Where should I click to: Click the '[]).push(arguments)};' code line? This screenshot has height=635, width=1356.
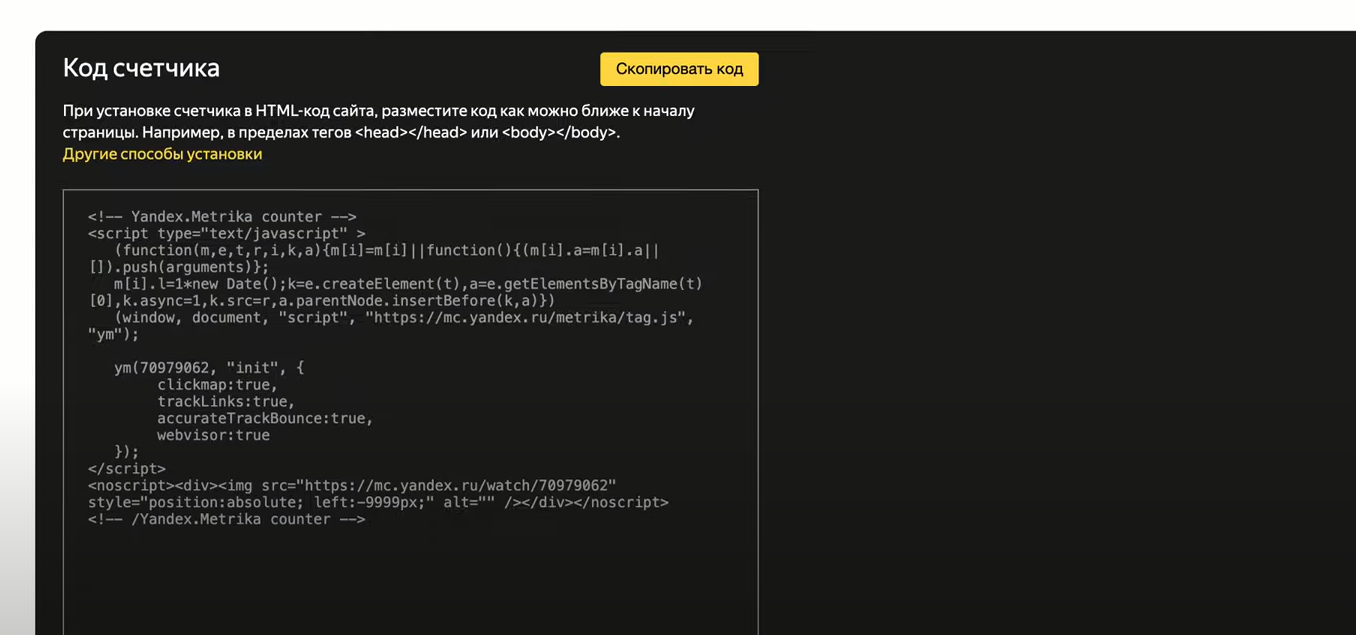(x=179, y=268)
